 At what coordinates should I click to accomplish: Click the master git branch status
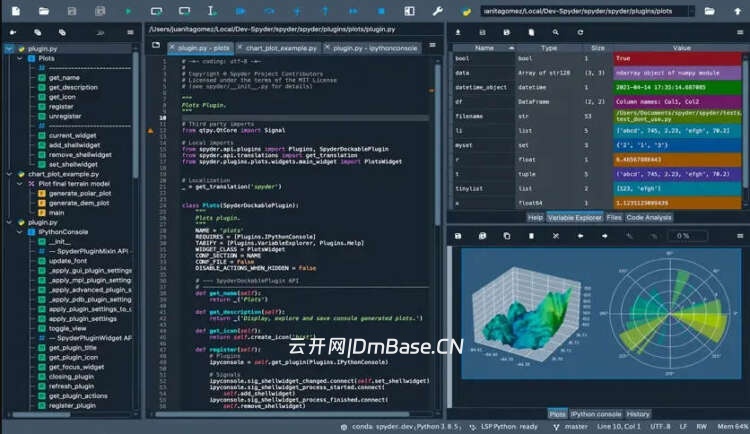(570, 427)
